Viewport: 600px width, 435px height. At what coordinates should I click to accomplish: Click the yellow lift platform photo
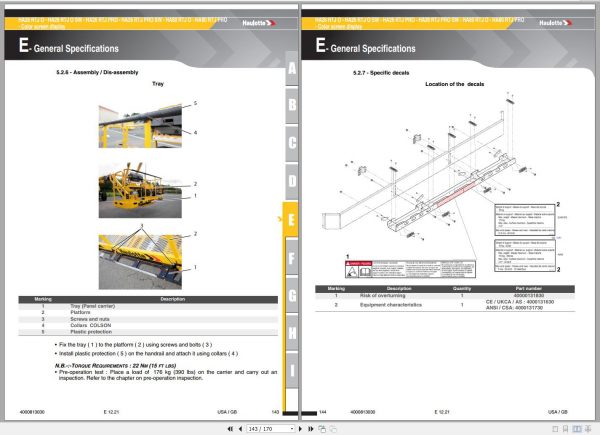(140, 190)
